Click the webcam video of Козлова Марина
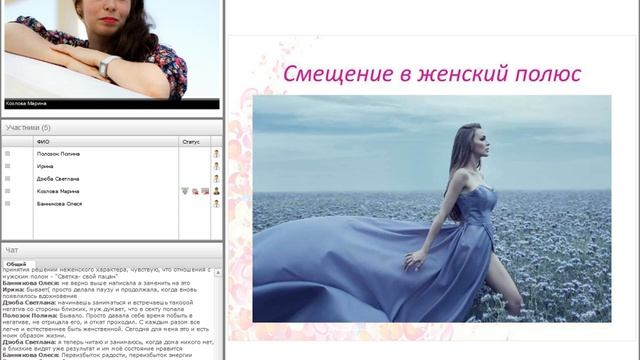The image size is (640, 360). 112,49
